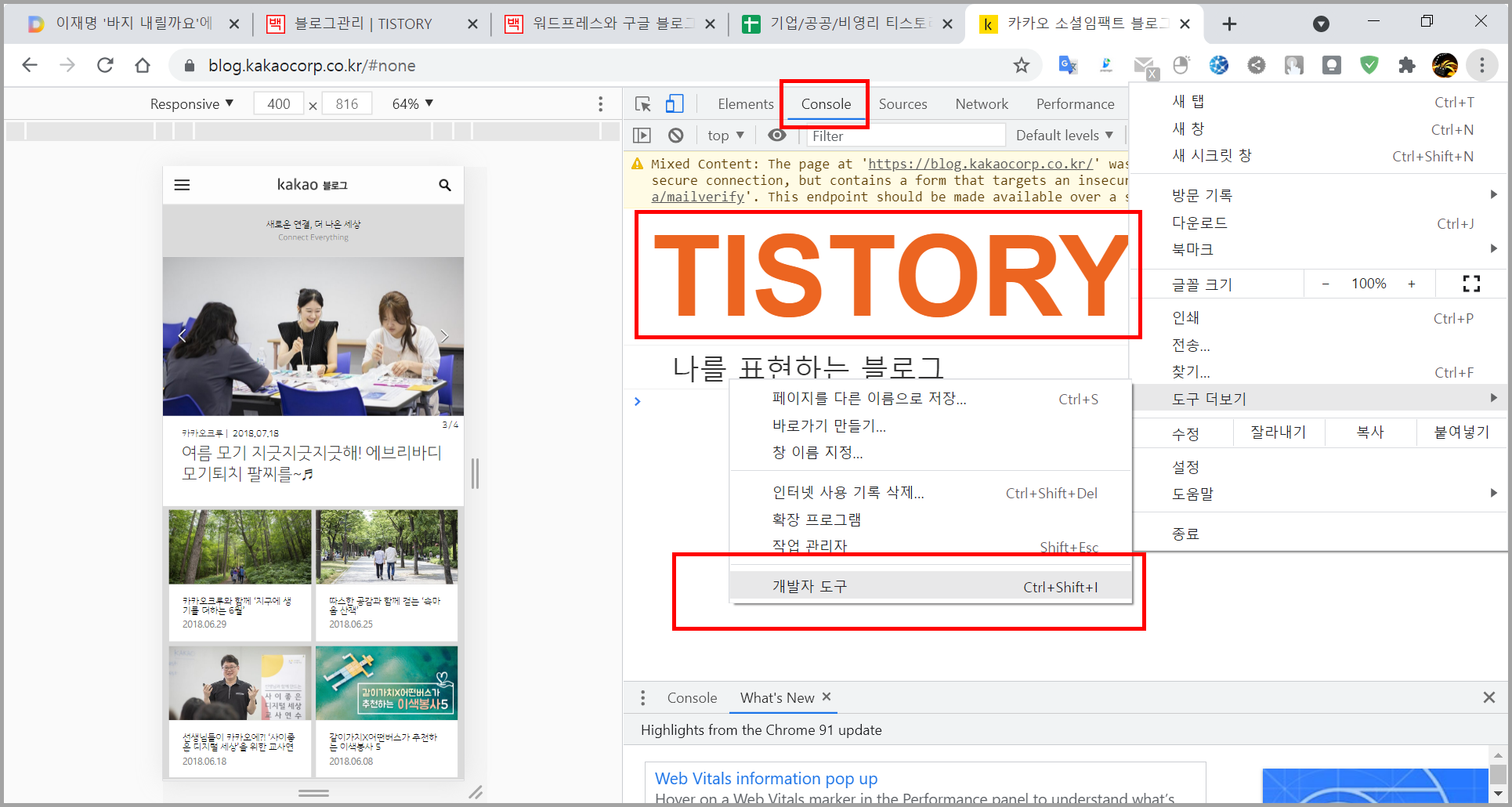Click the 복사 edit button
Viewport: 1512px width, 807px height.
click(x=1370, y=432)
